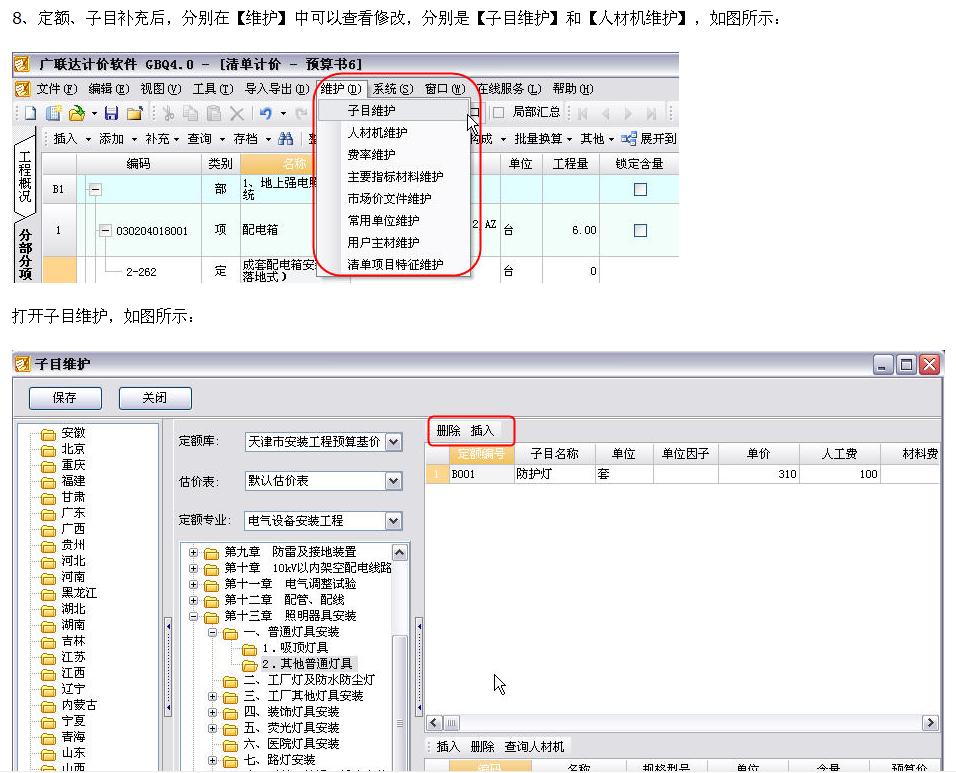
Task: Click the next-record navigation arrow
Action: click(629, 113)
